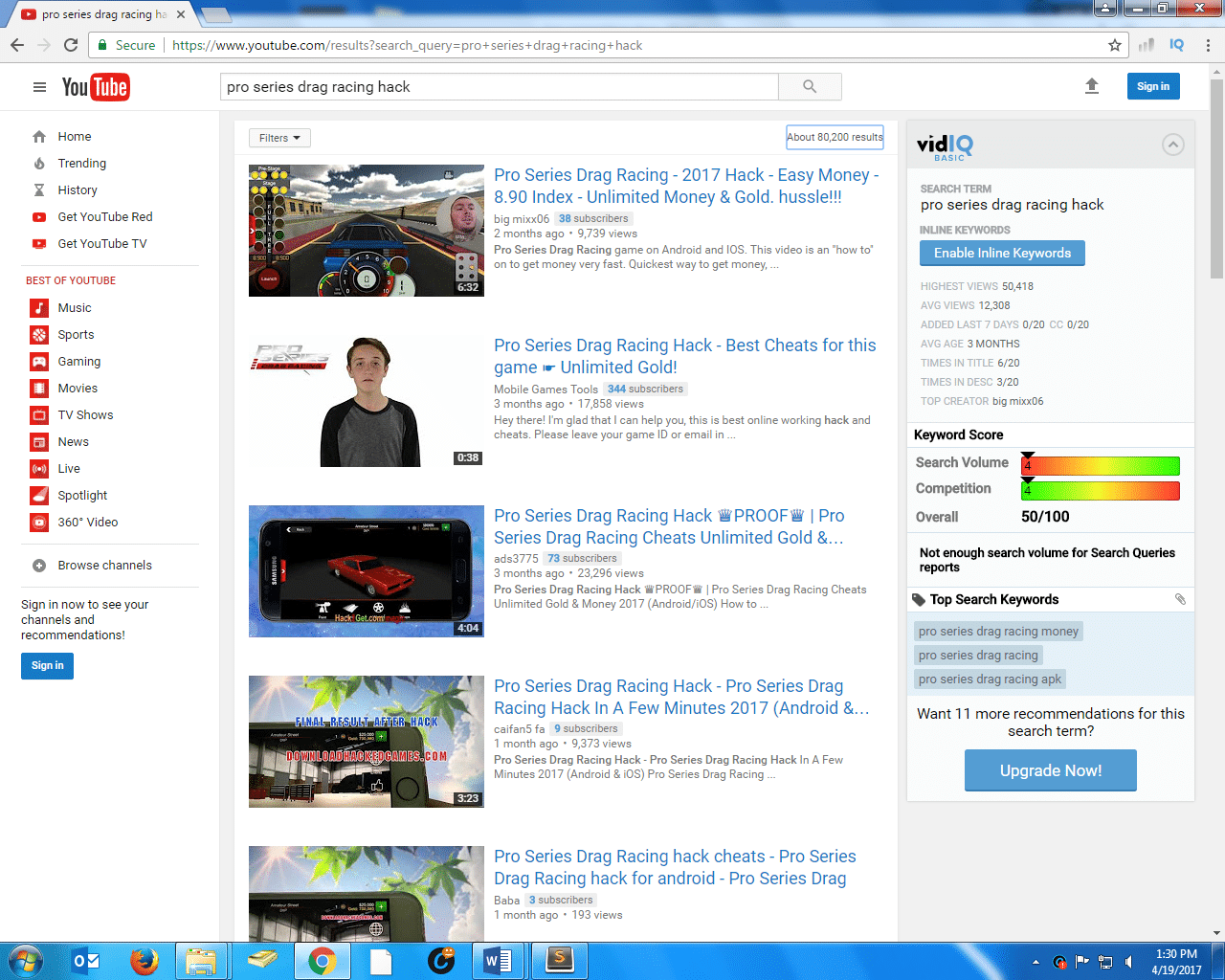Click the Search Volume color bar
This screenshot has height=980, width=1225.
pos(1101,466)
